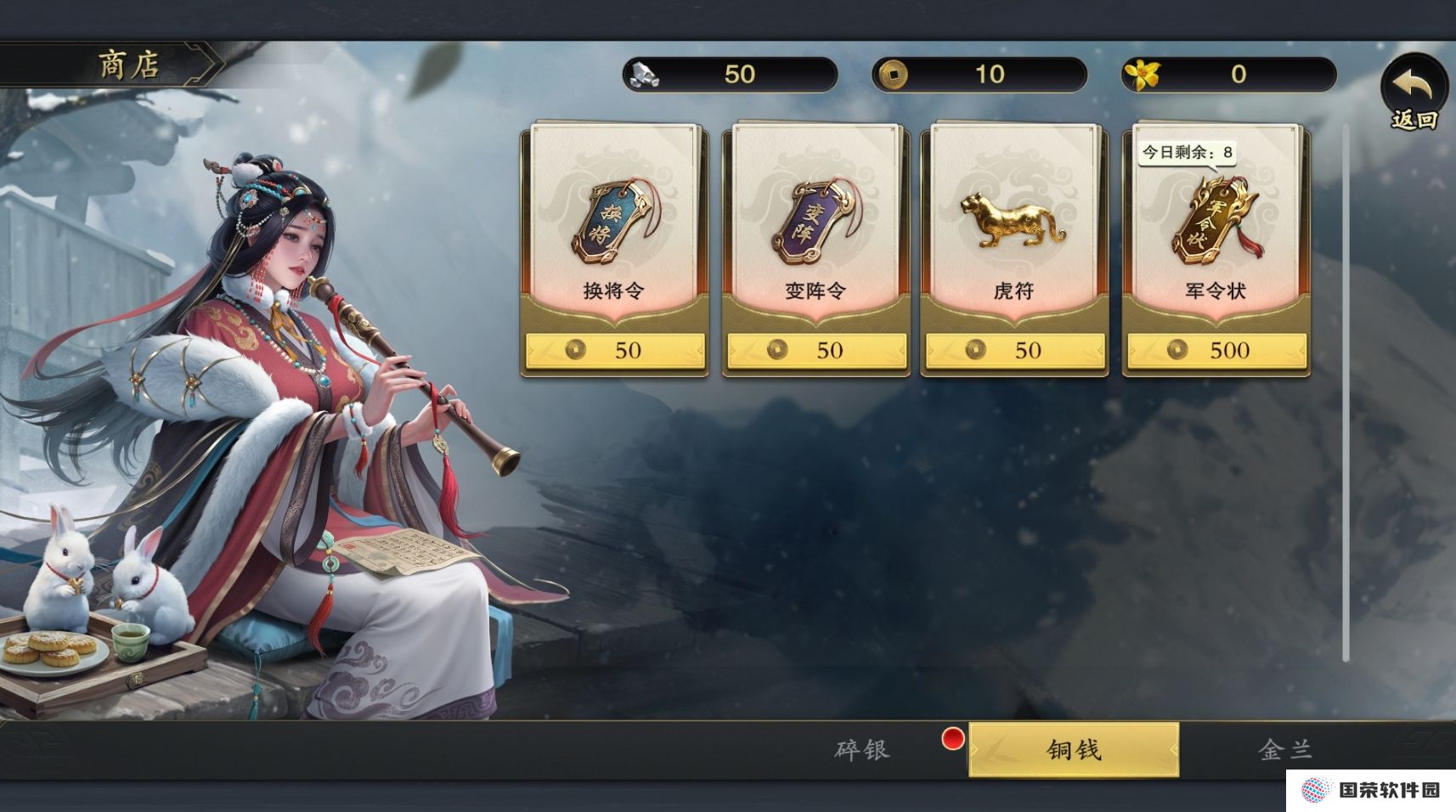The height and width of the screenshot is (812, 1456).
Task: Select the 铜钱 shop tab
Action: coord(1074,749)
